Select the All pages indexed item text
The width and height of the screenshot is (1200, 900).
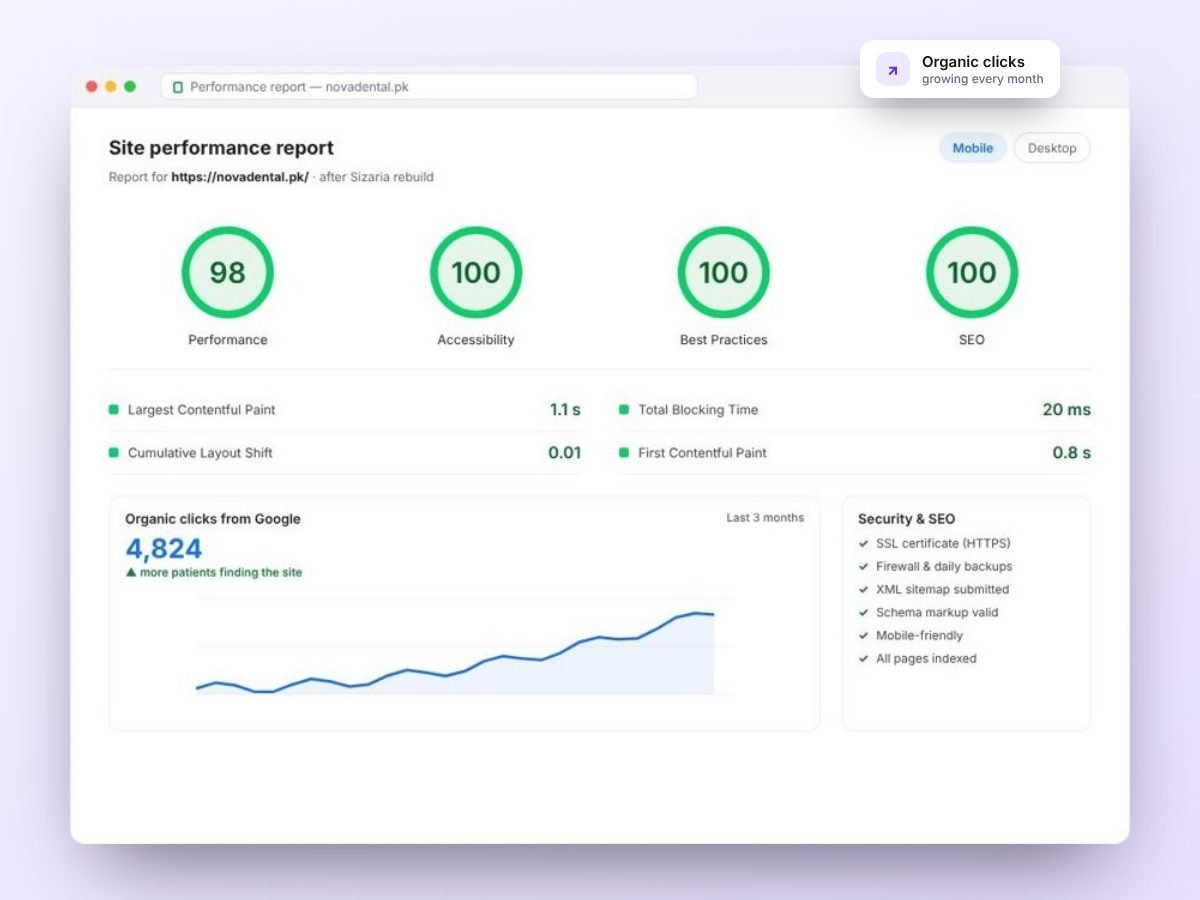pos(926,659)
